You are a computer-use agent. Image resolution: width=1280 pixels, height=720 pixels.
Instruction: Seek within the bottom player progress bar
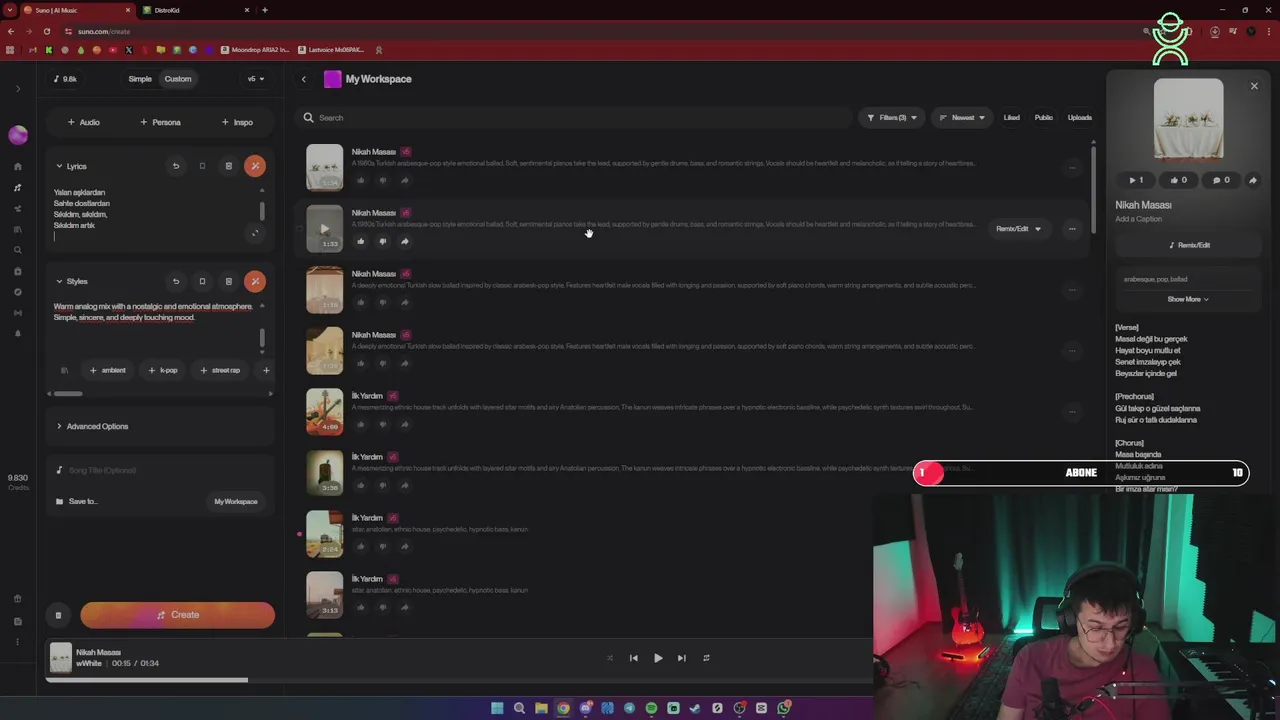tap(458, 680)
